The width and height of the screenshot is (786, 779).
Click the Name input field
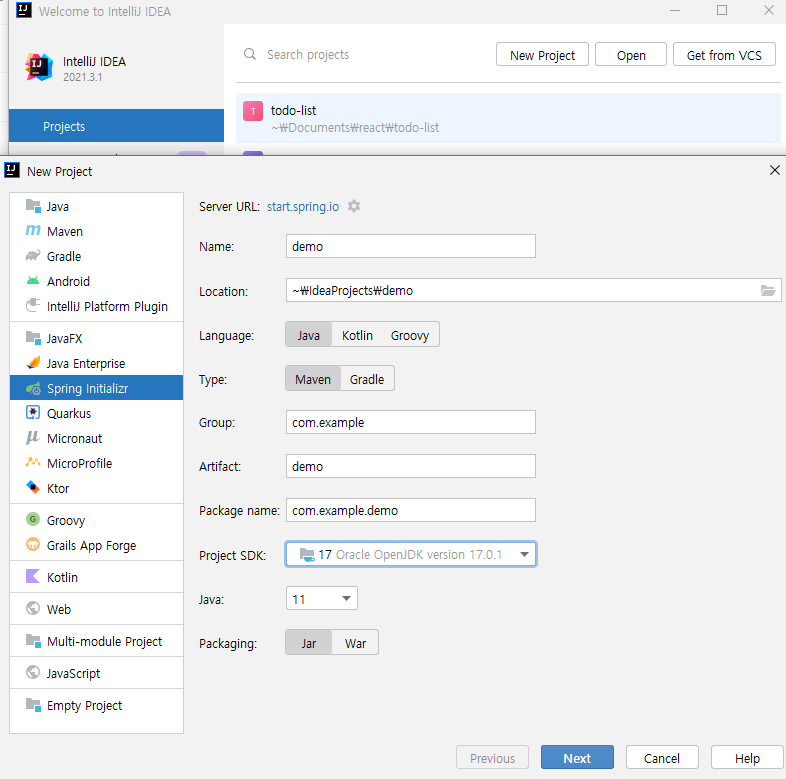coord(411,246)
